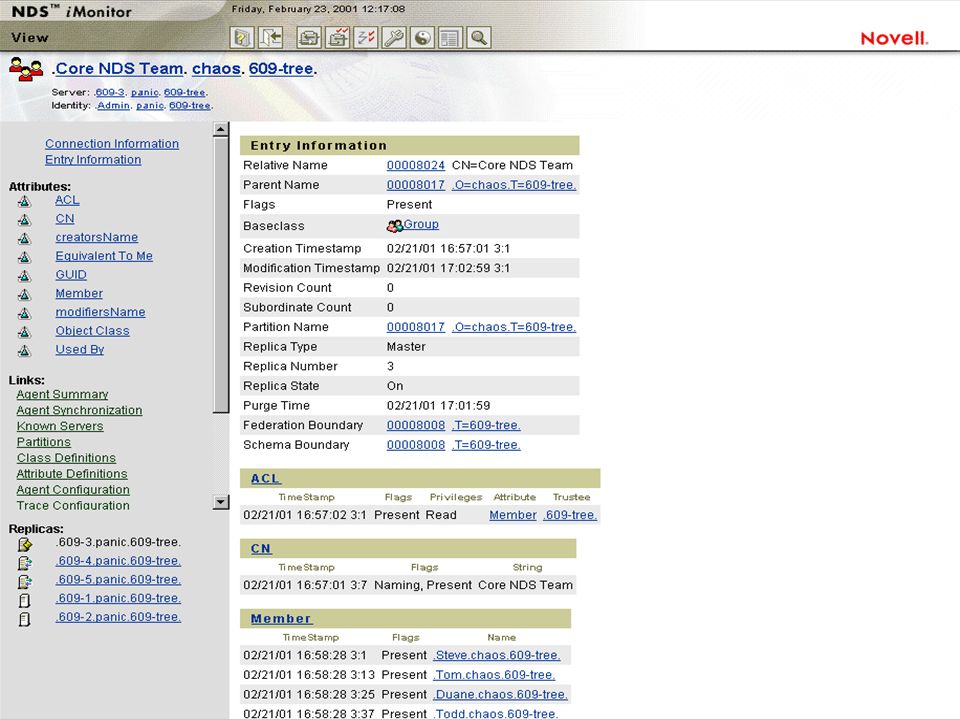Open the Help icon with question mark
The image size is (960, 720).
coord(242,38)
